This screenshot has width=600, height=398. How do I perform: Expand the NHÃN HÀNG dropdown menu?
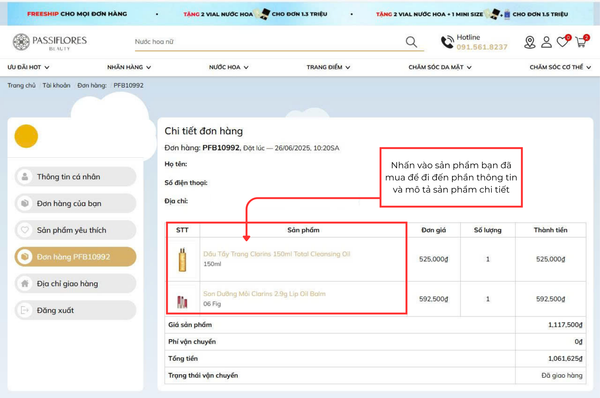(129, 67)
